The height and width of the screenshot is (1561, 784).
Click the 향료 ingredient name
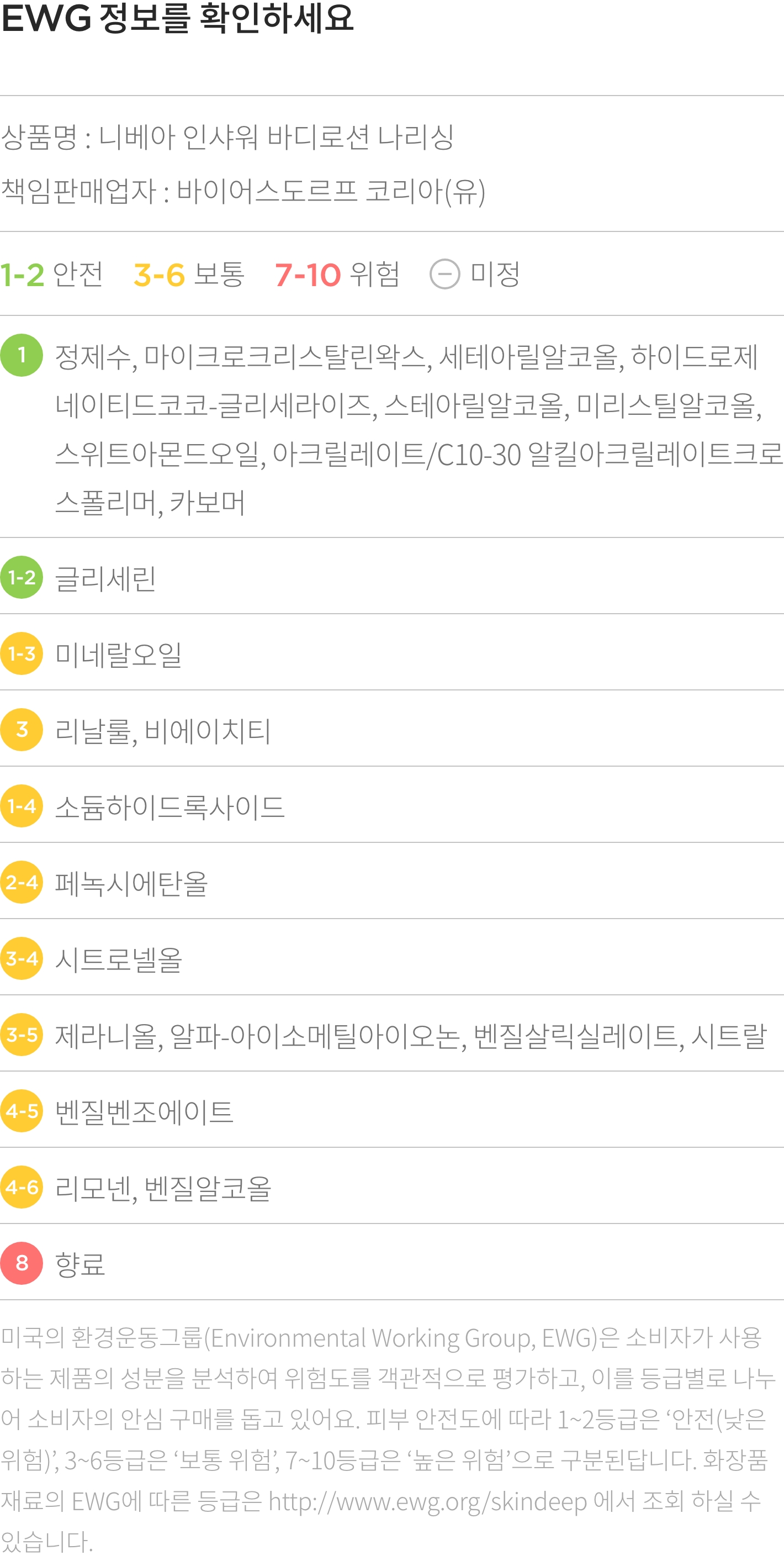coord(80,1264)
